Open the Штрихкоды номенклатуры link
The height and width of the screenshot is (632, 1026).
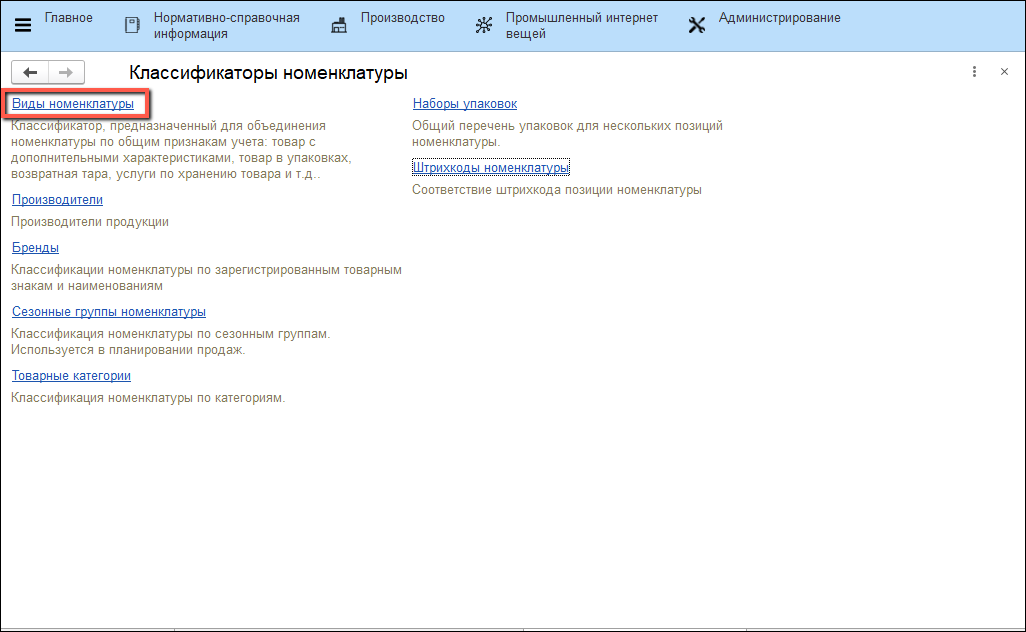point(490,168)
